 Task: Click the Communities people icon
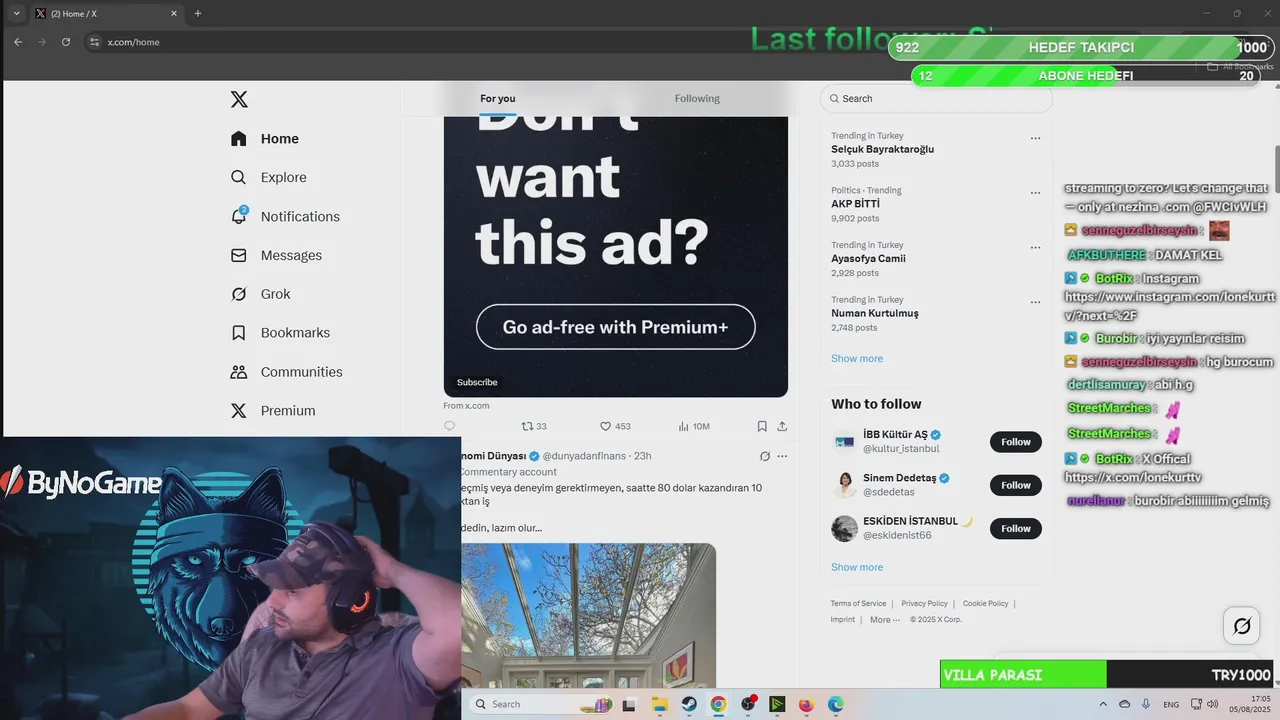coord(238,372)
